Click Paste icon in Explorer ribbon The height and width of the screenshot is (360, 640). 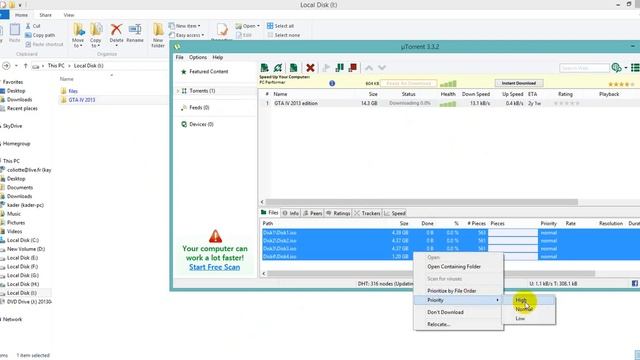15,33
